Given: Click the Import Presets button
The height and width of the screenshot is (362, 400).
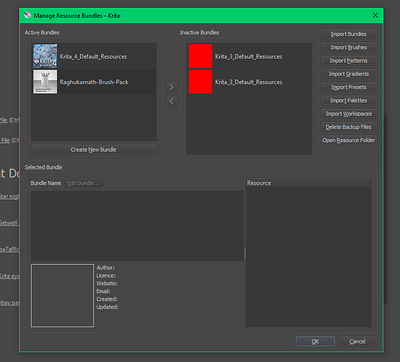Looking at the screenshot, I should click(349, 87).
